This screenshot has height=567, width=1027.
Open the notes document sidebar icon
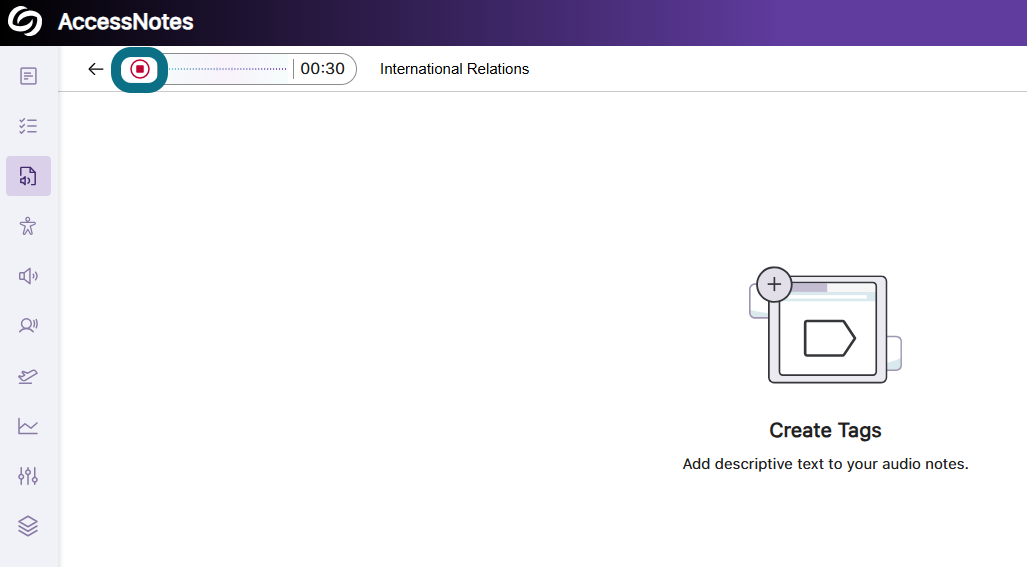[28, 76]
